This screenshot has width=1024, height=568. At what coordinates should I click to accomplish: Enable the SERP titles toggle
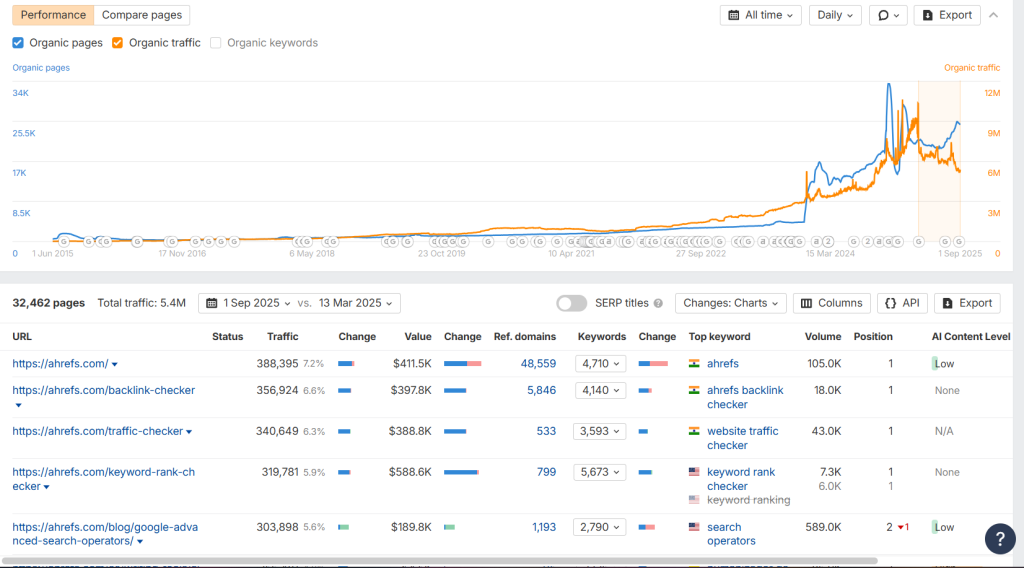pos(571,303)
